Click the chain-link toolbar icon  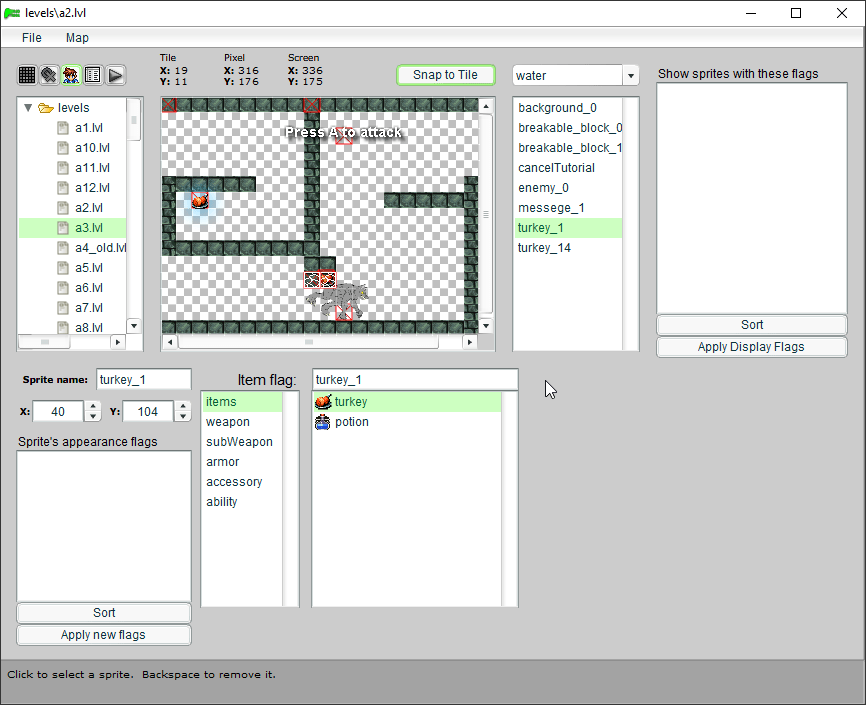tap(49, 75)
